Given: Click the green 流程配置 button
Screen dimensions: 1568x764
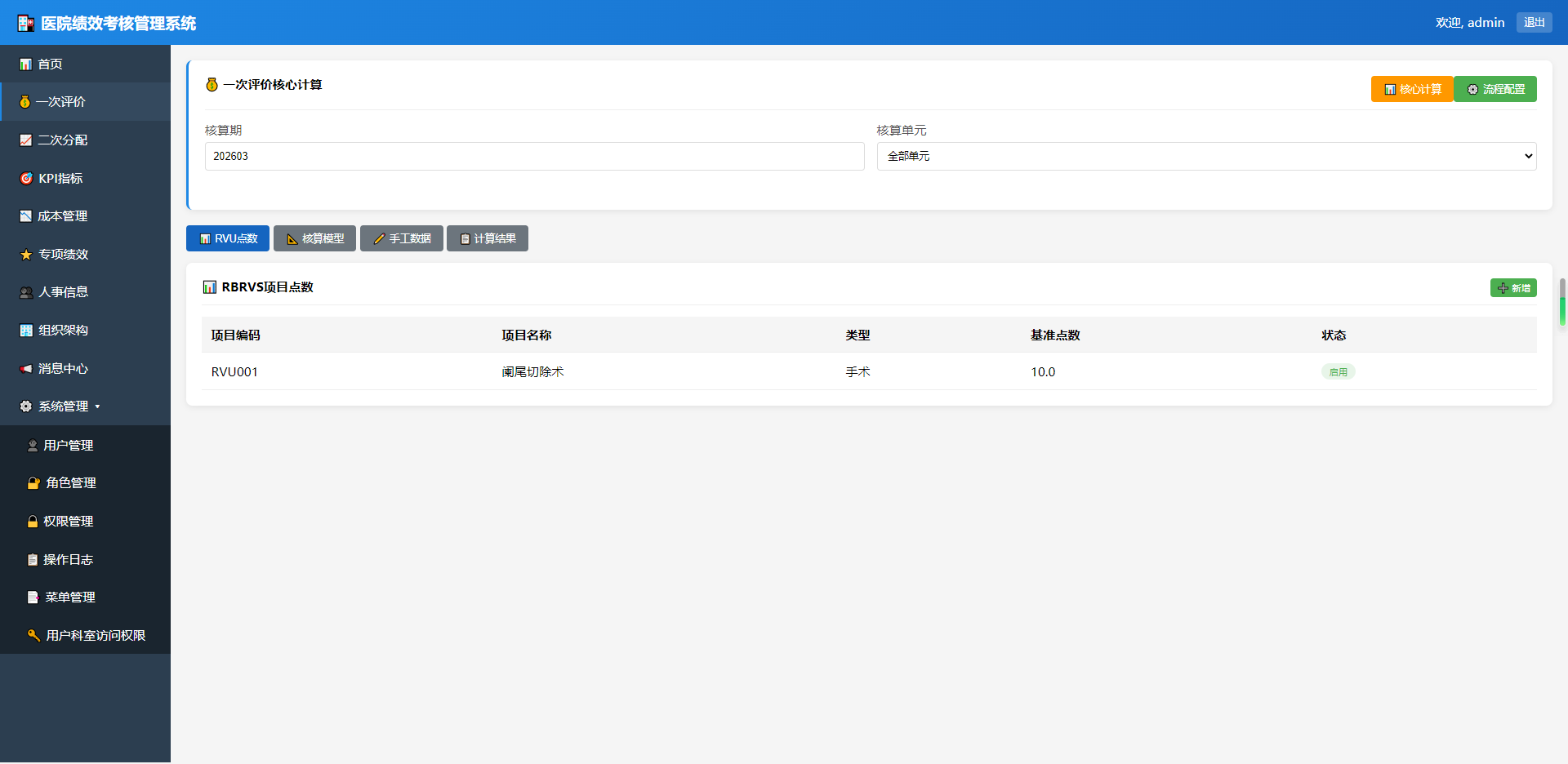Looking at the screenshot, I should pyautogui.click(x=1495, y=89).
